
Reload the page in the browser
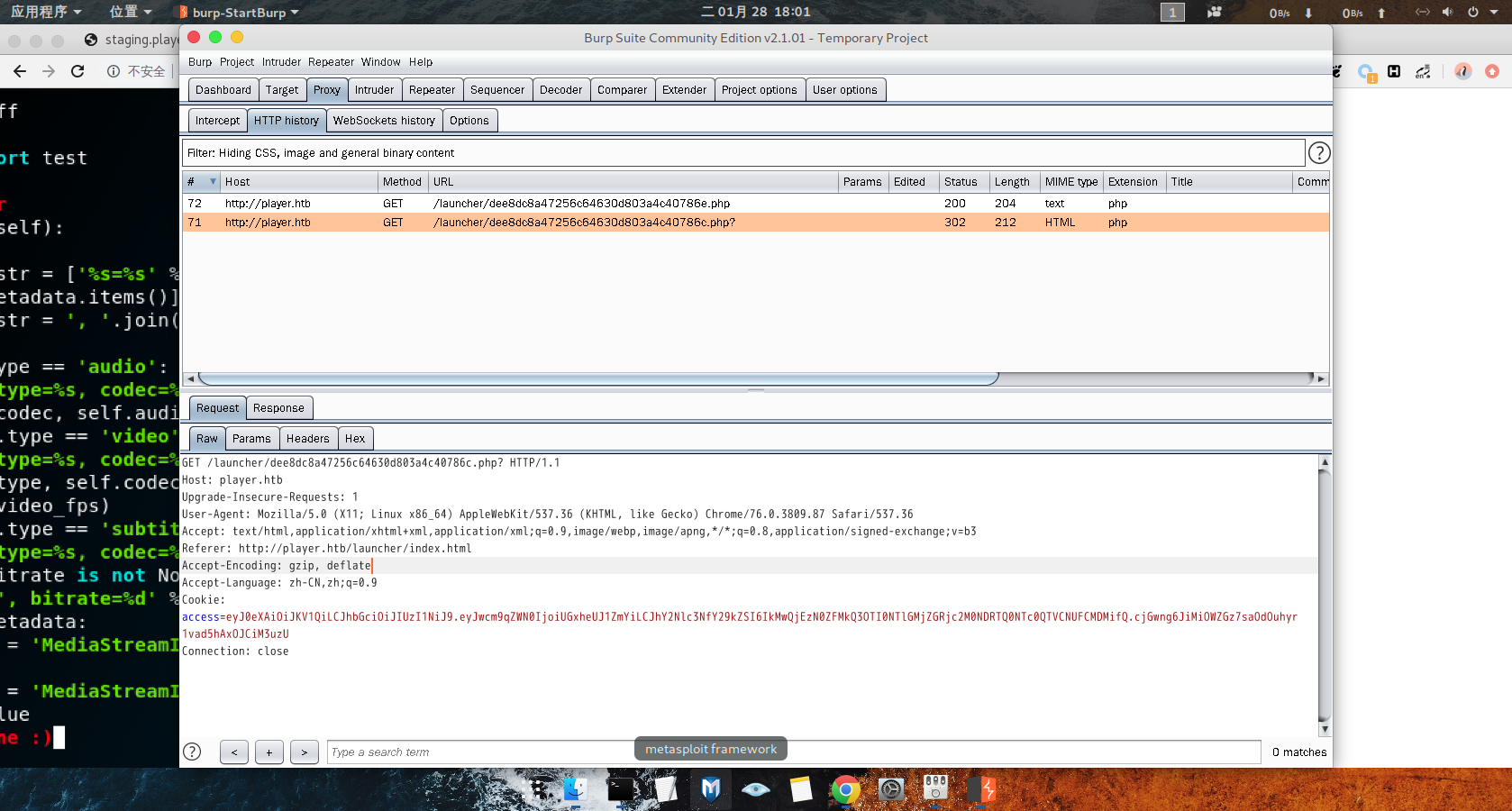click(77, 71)
